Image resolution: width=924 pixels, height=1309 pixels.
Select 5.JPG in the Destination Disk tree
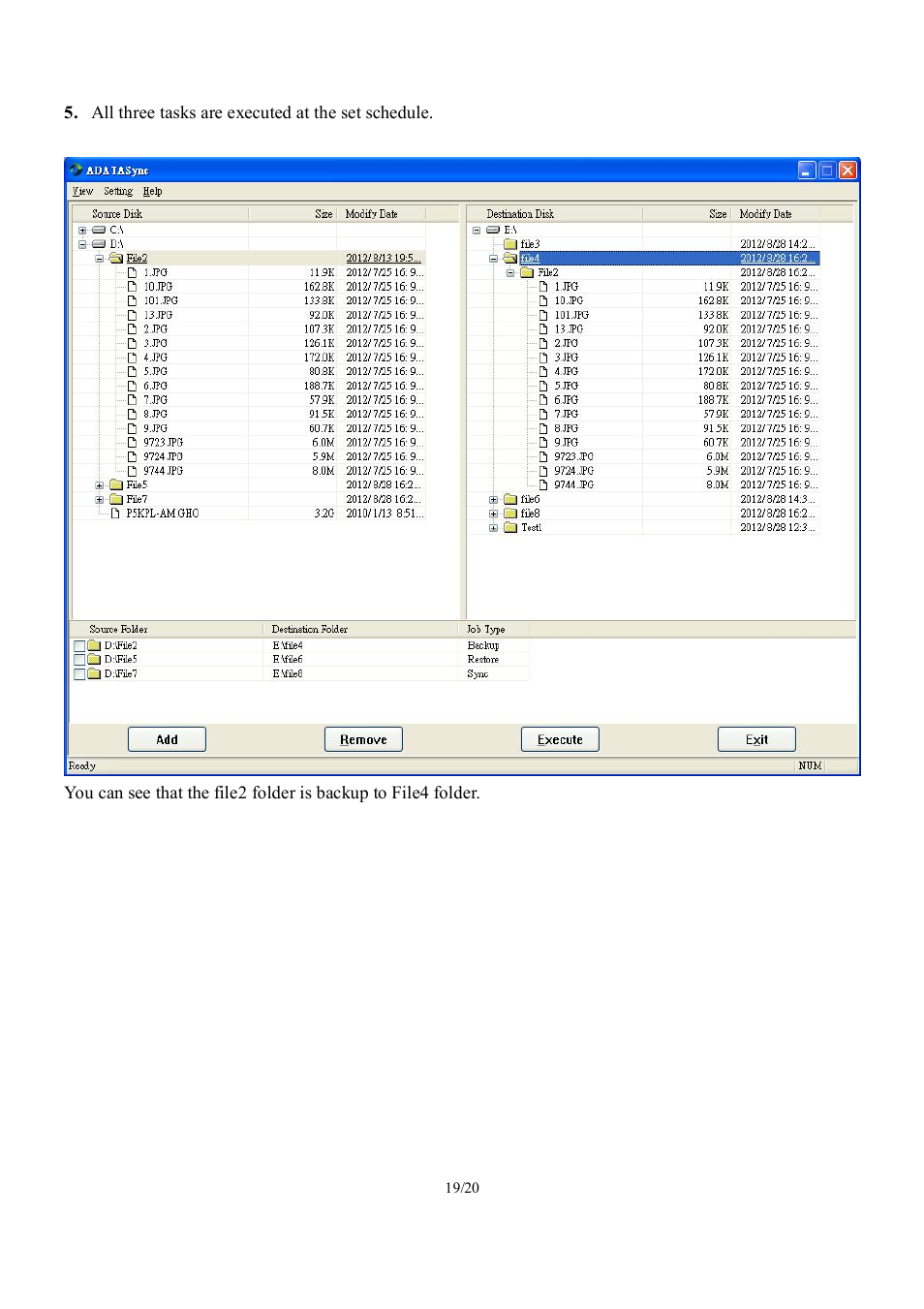(x=566, y=387)
